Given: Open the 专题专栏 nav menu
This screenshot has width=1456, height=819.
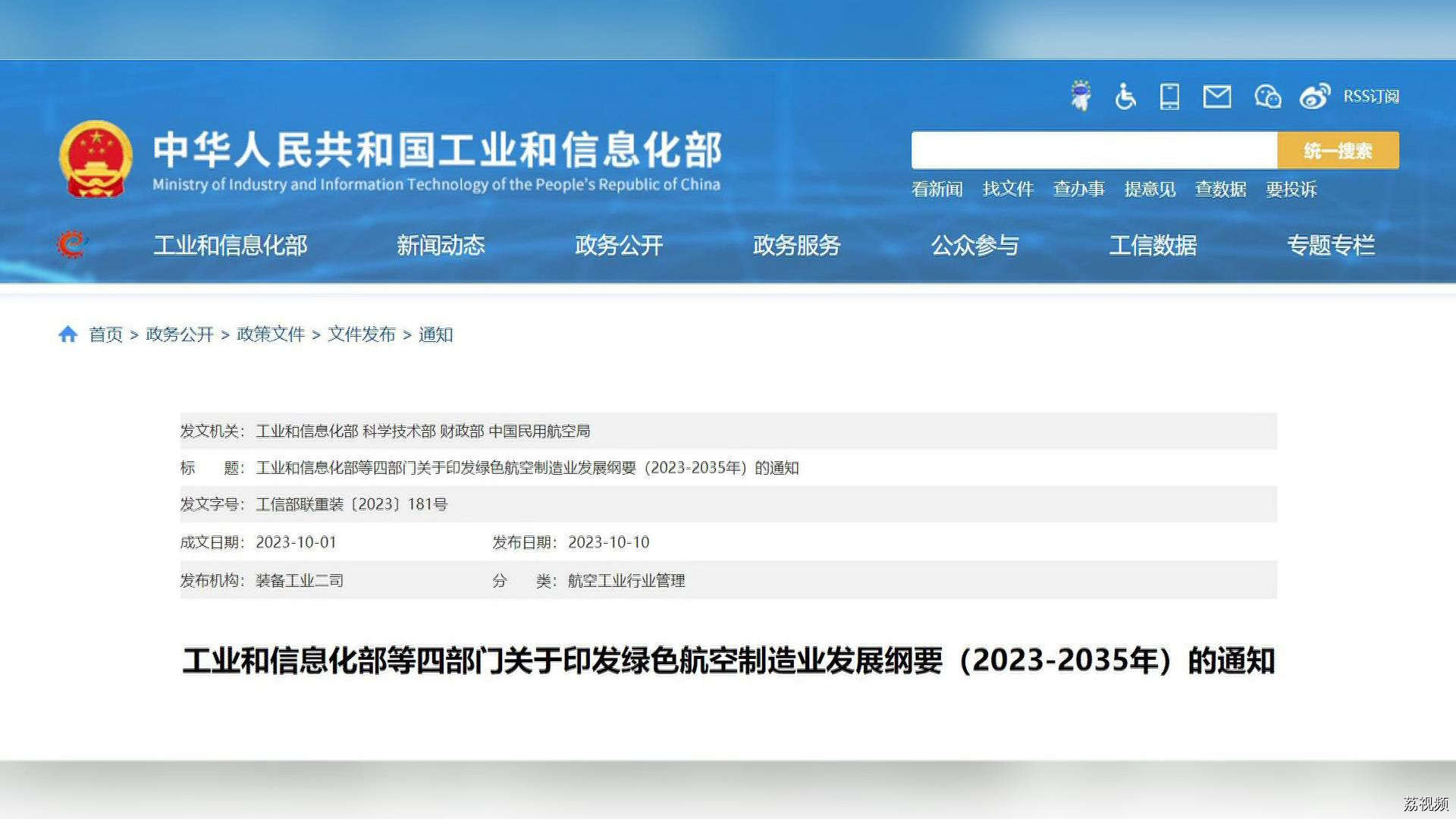Looking at the screenshot, I should 1332,245.
